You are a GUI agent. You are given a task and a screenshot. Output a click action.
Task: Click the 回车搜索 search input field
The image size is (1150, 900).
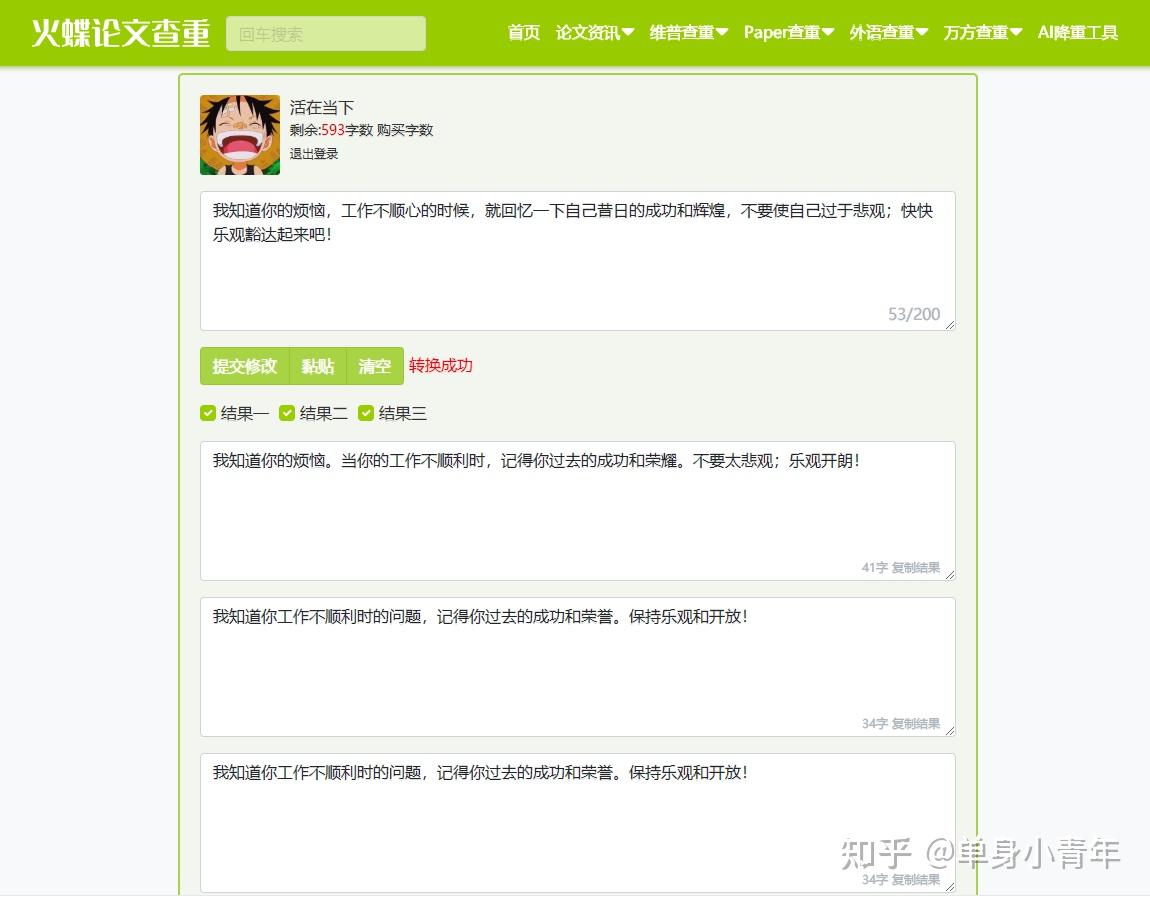click(325, 33)
